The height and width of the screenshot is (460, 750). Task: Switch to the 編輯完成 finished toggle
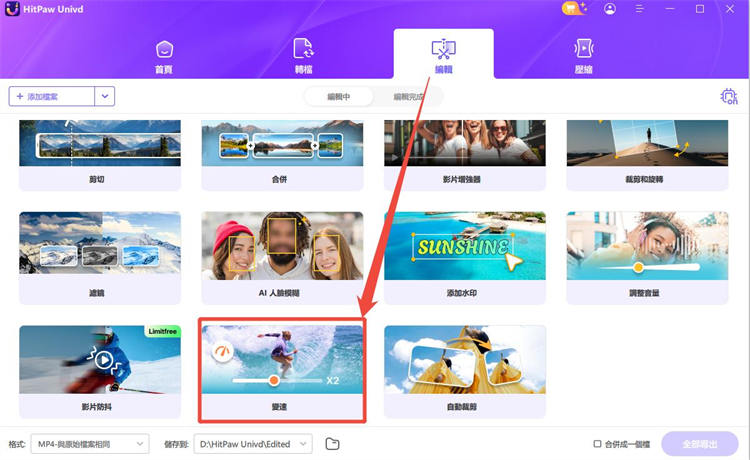tap(409, 97)
